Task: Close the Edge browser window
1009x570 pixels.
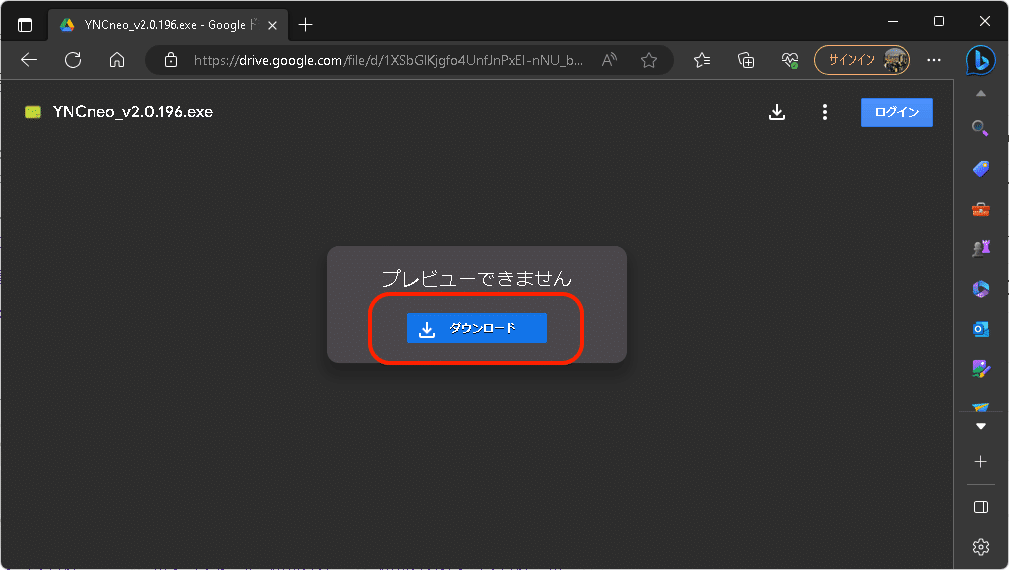Action: [x=985, y=21]
